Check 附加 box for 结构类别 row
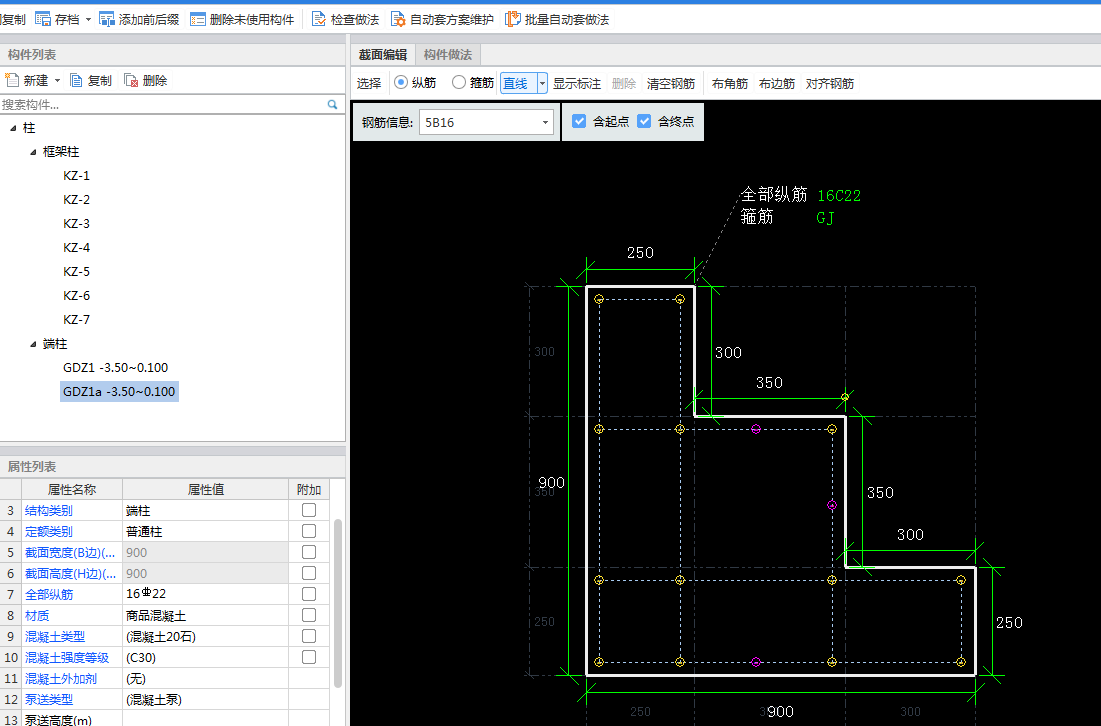The image size is (1101, 726). click(x=309, y=510)
